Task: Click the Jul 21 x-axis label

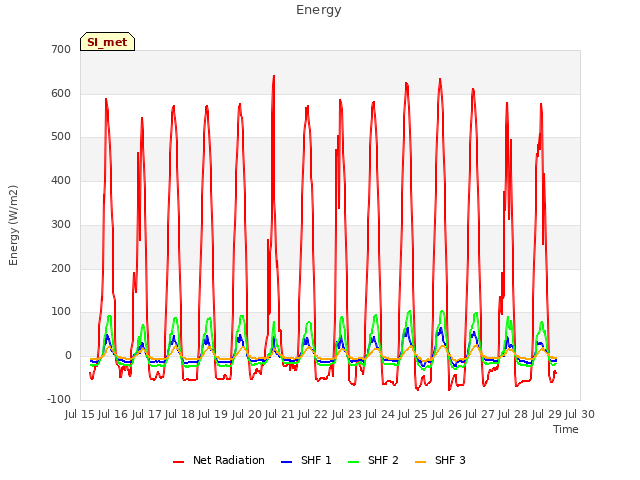Action: 280,415
